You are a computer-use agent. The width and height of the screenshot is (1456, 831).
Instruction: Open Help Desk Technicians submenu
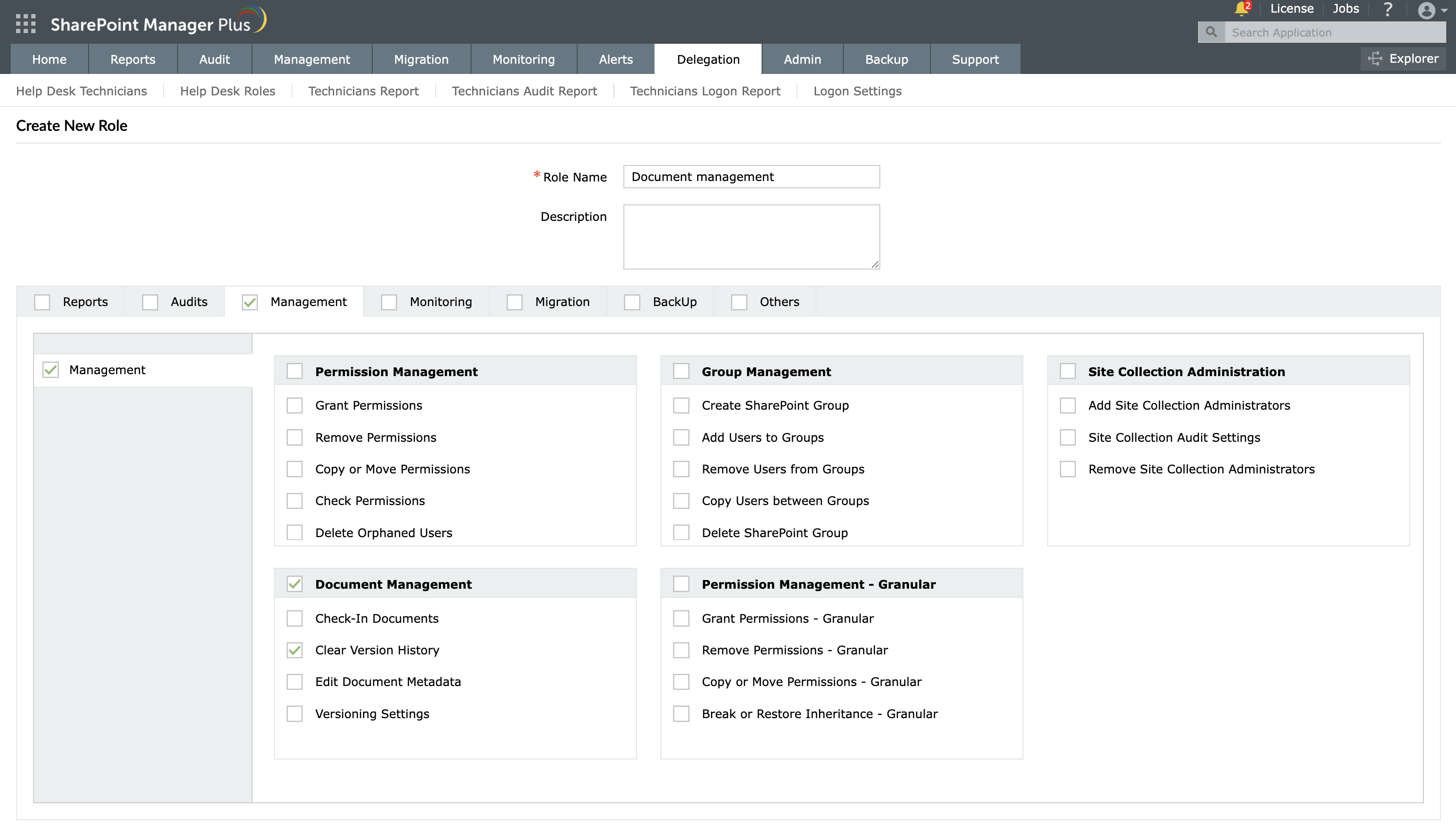point(82,91)
